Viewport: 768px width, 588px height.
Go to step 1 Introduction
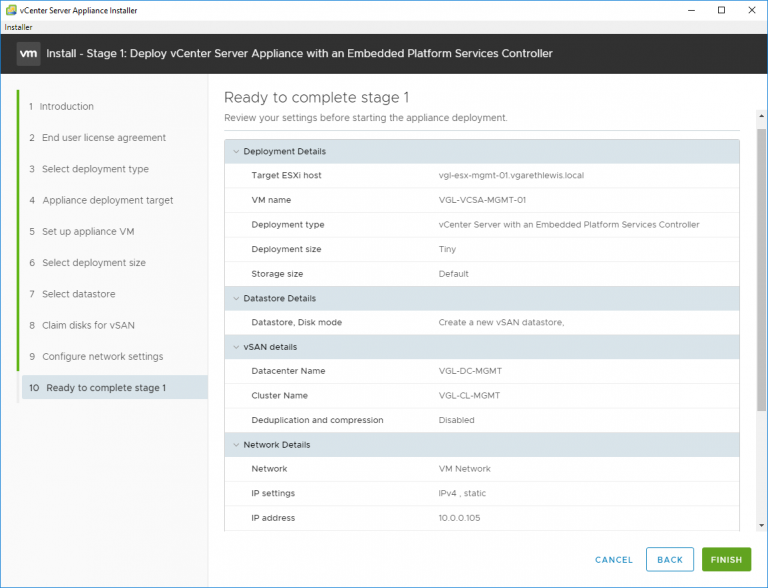[61, 106]
